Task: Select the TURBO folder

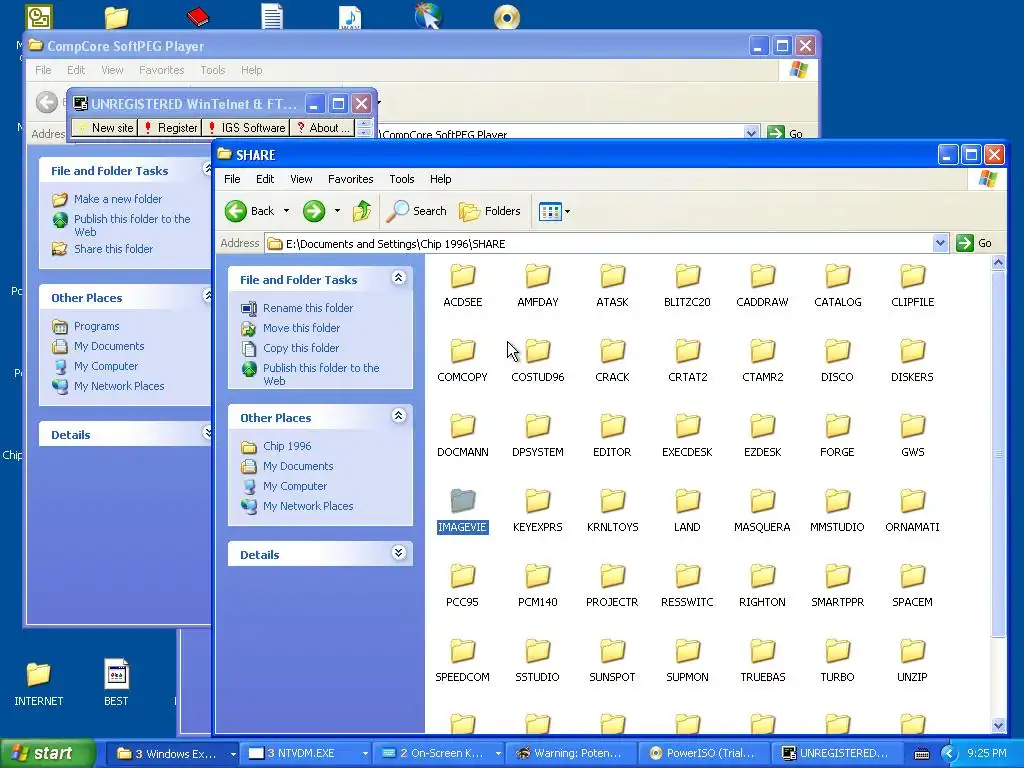Action: point(837,662)
